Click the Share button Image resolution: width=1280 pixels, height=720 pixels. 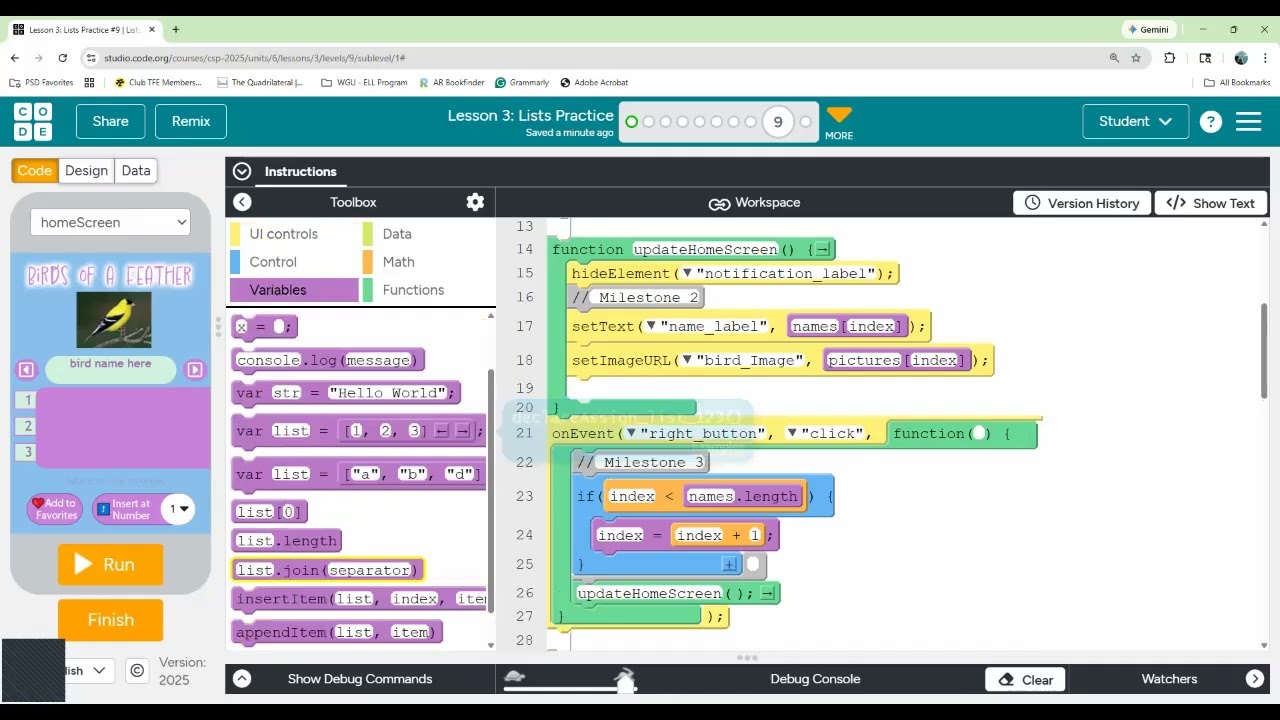(110, 121)
